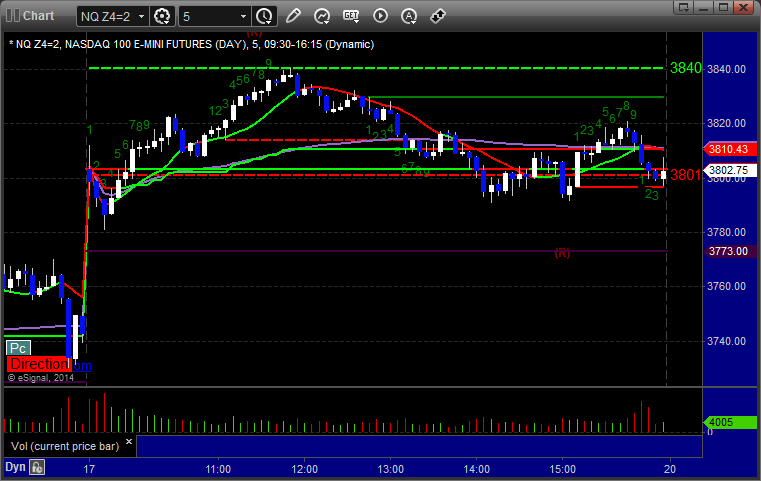The image size is (761, 481).
Task: Click the red 3801 level label
Action: point(686,175)
